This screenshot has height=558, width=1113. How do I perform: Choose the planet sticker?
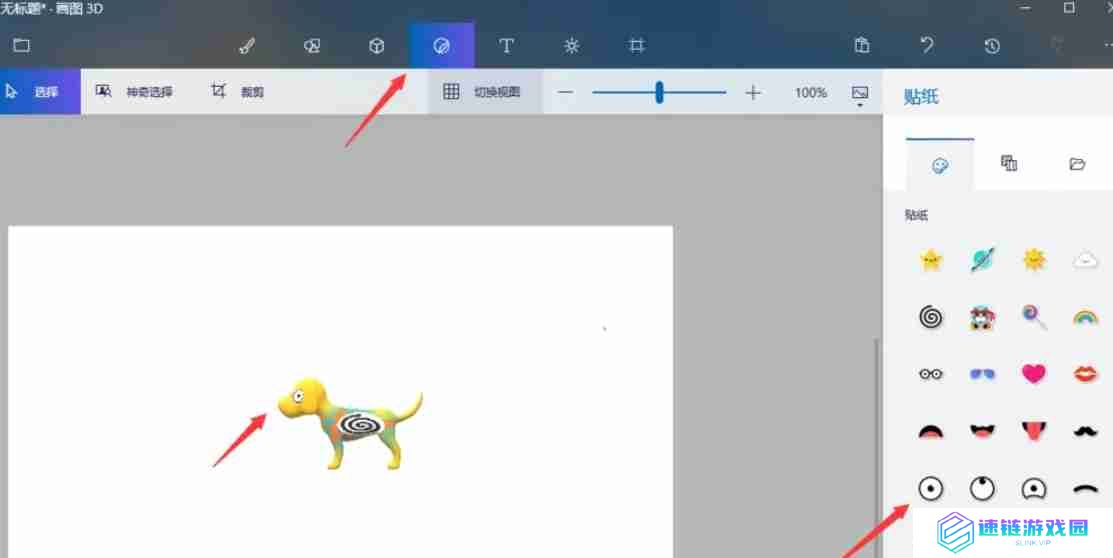pos(982,260)
